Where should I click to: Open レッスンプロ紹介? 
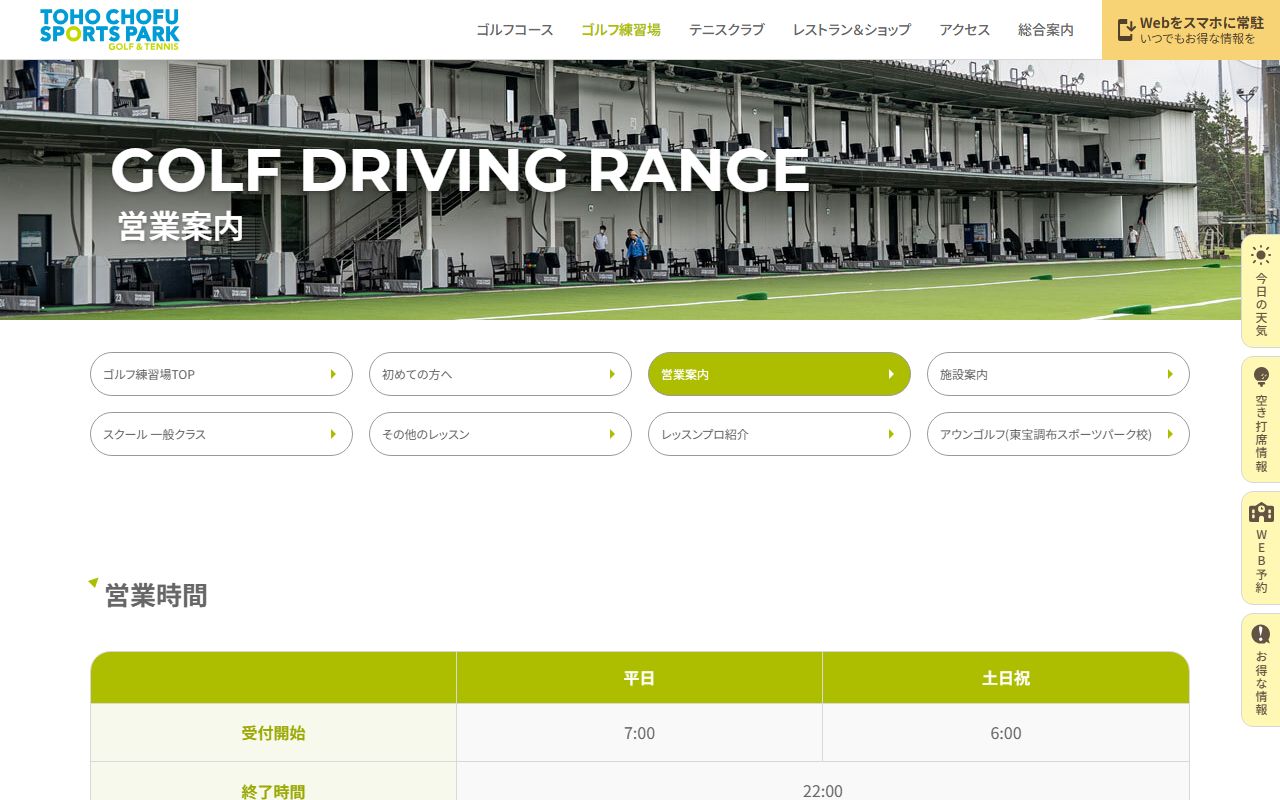pos(779,434)
